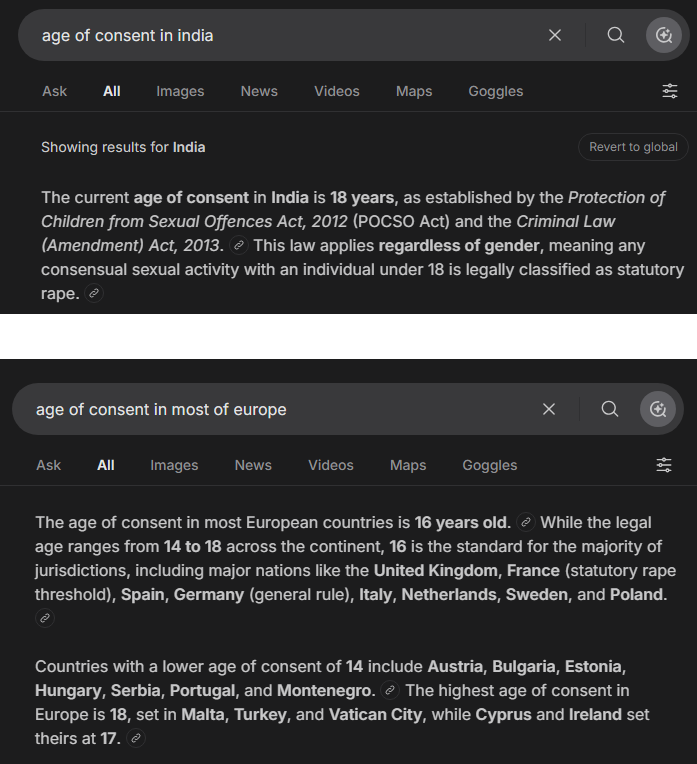Open citation link after 'Montenegro.'
This screenshot has width=697, height=764.
click(x=390, y=690)
